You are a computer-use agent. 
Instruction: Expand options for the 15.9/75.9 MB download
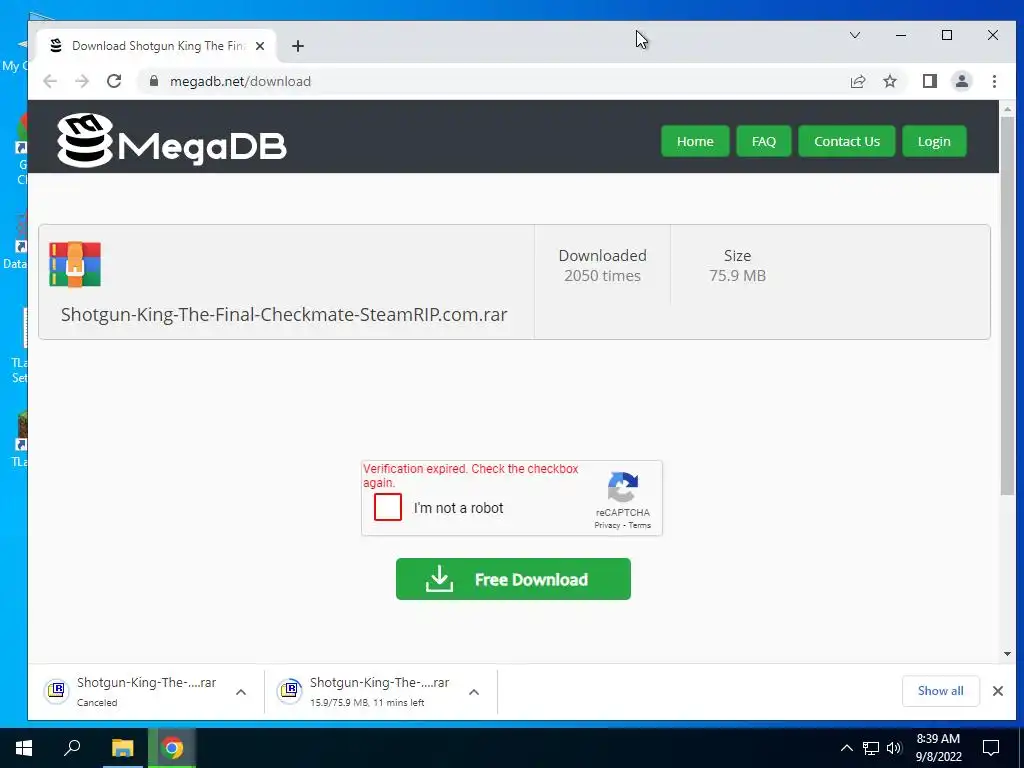(x=474, y=692)
